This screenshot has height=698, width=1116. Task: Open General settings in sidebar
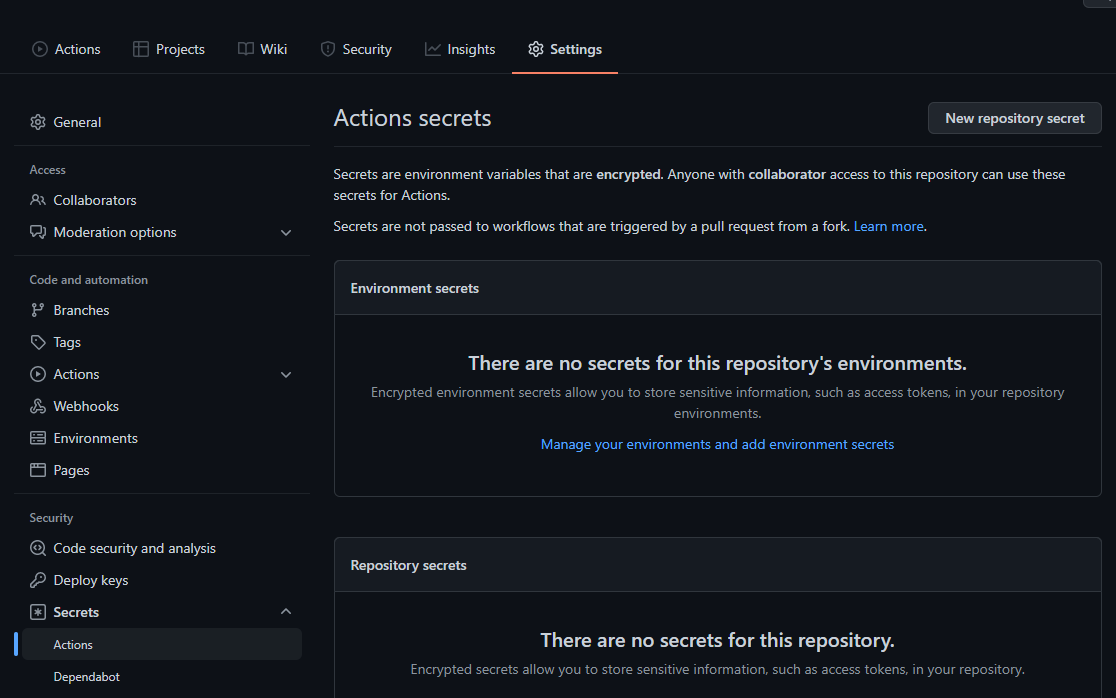(x=162, y=122)
